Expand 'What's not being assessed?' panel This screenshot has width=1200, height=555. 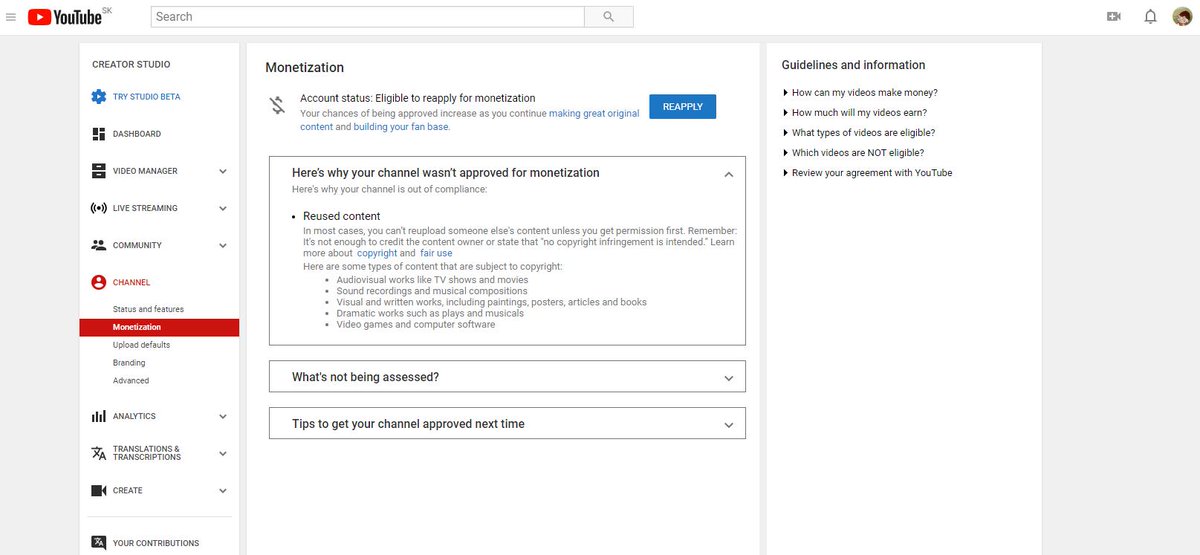point(508,377)
